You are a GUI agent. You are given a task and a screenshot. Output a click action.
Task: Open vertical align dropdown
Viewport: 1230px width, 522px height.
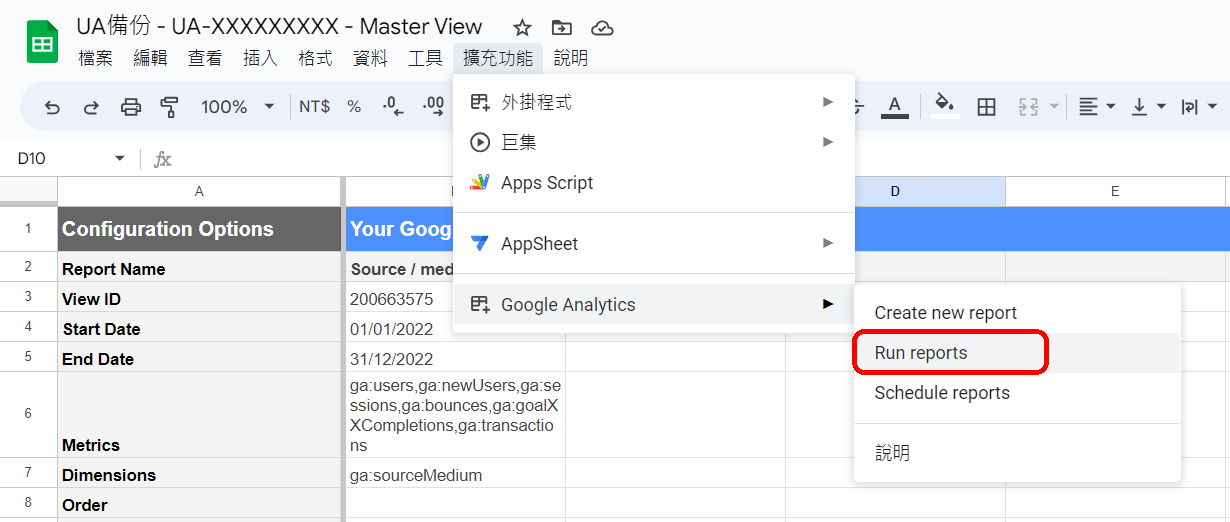(1148, 107)
